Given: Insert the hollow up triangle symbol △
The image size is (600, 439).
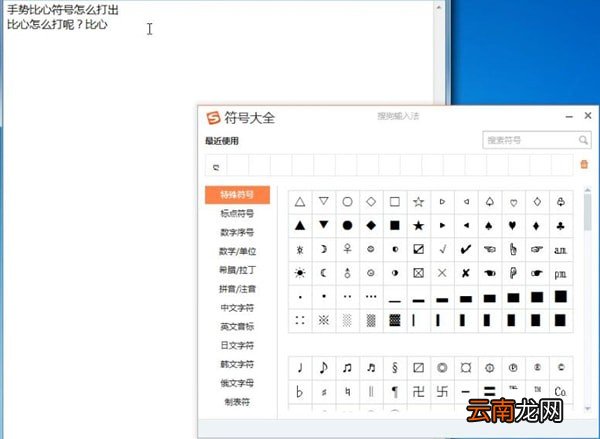Looking at the screenshot, I should pyautogui.click(x=300, y=202).
